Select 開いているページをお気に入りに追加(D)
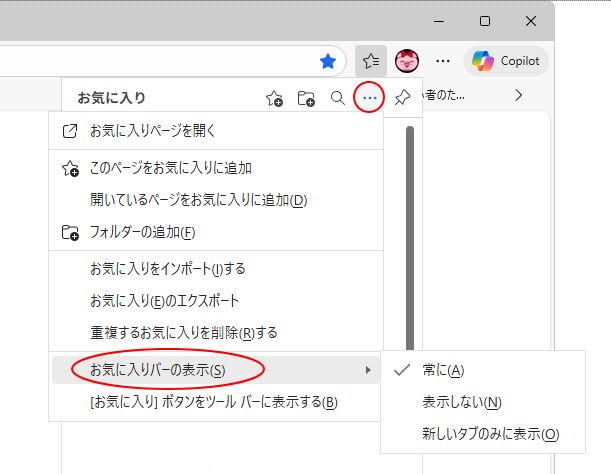 pyautogui.click(x=216, y=200)
